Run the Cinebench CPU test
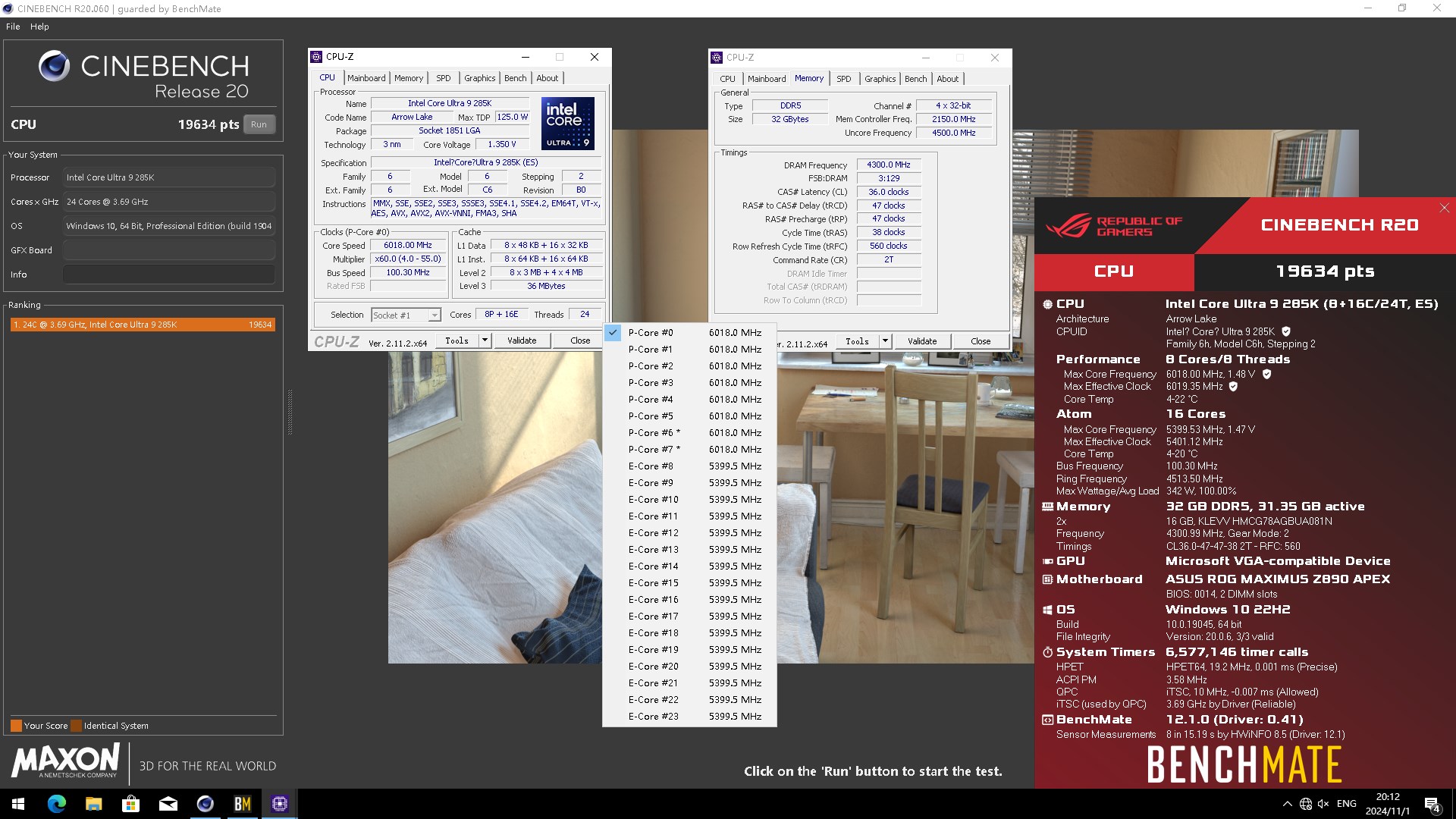This screenshot has height=819, width=1456. coord(259,124)
